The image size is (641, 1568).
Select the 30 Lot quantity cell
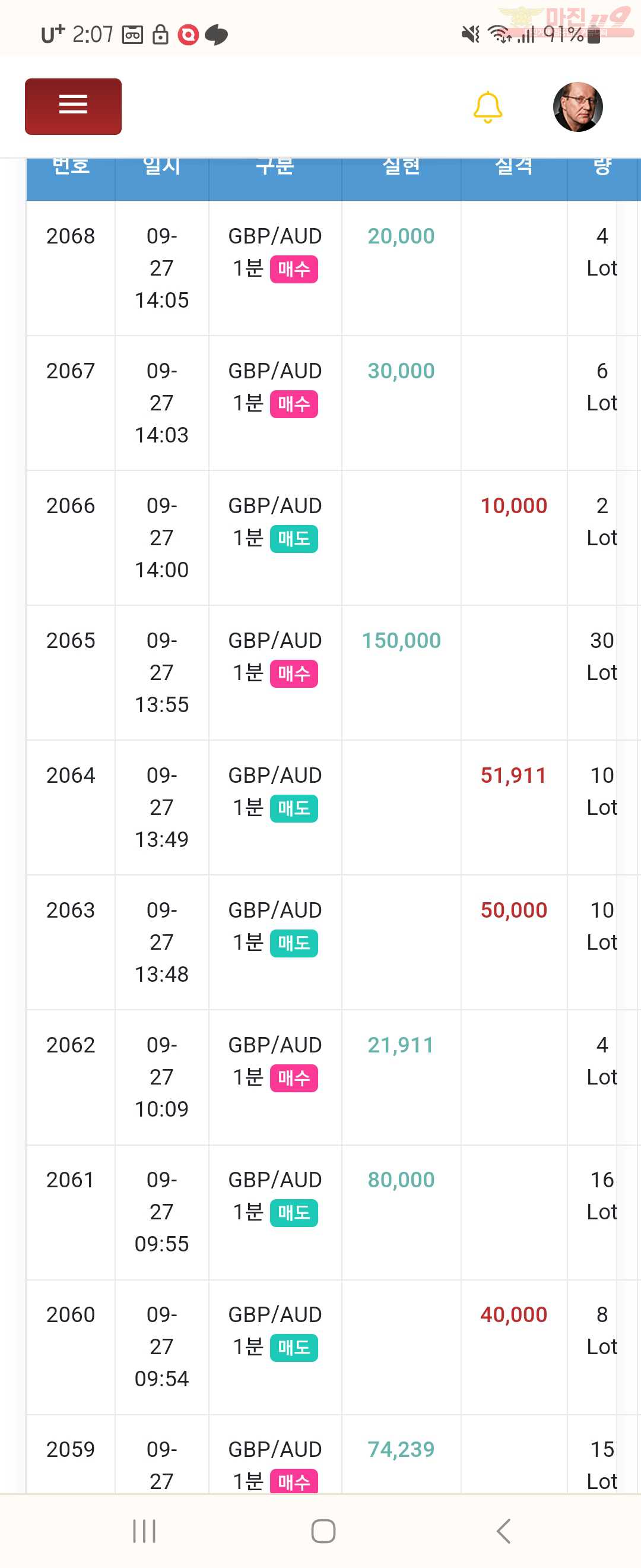point(602,656)
